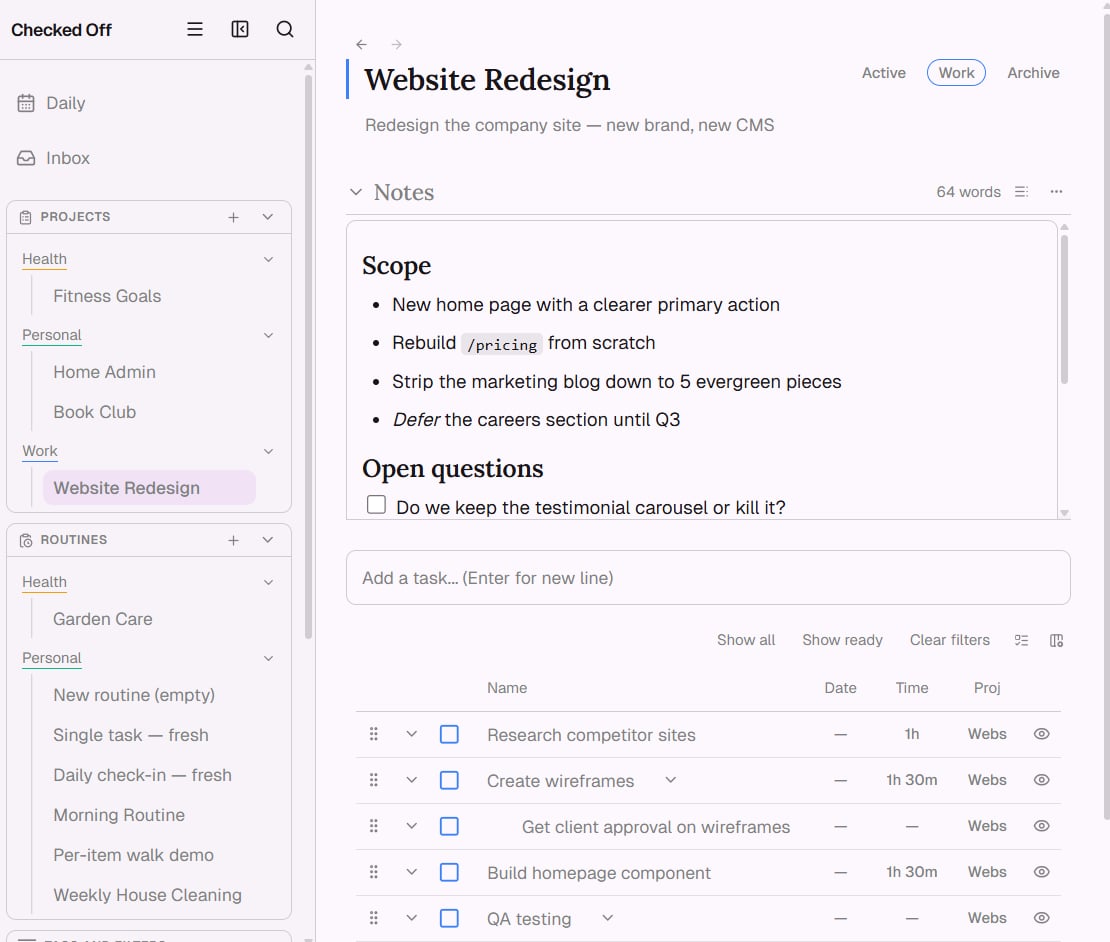This screenshot has width=1110, height=942.
Task: Collapse sidebar using panel icon
Action: click(x=240, y=29)
